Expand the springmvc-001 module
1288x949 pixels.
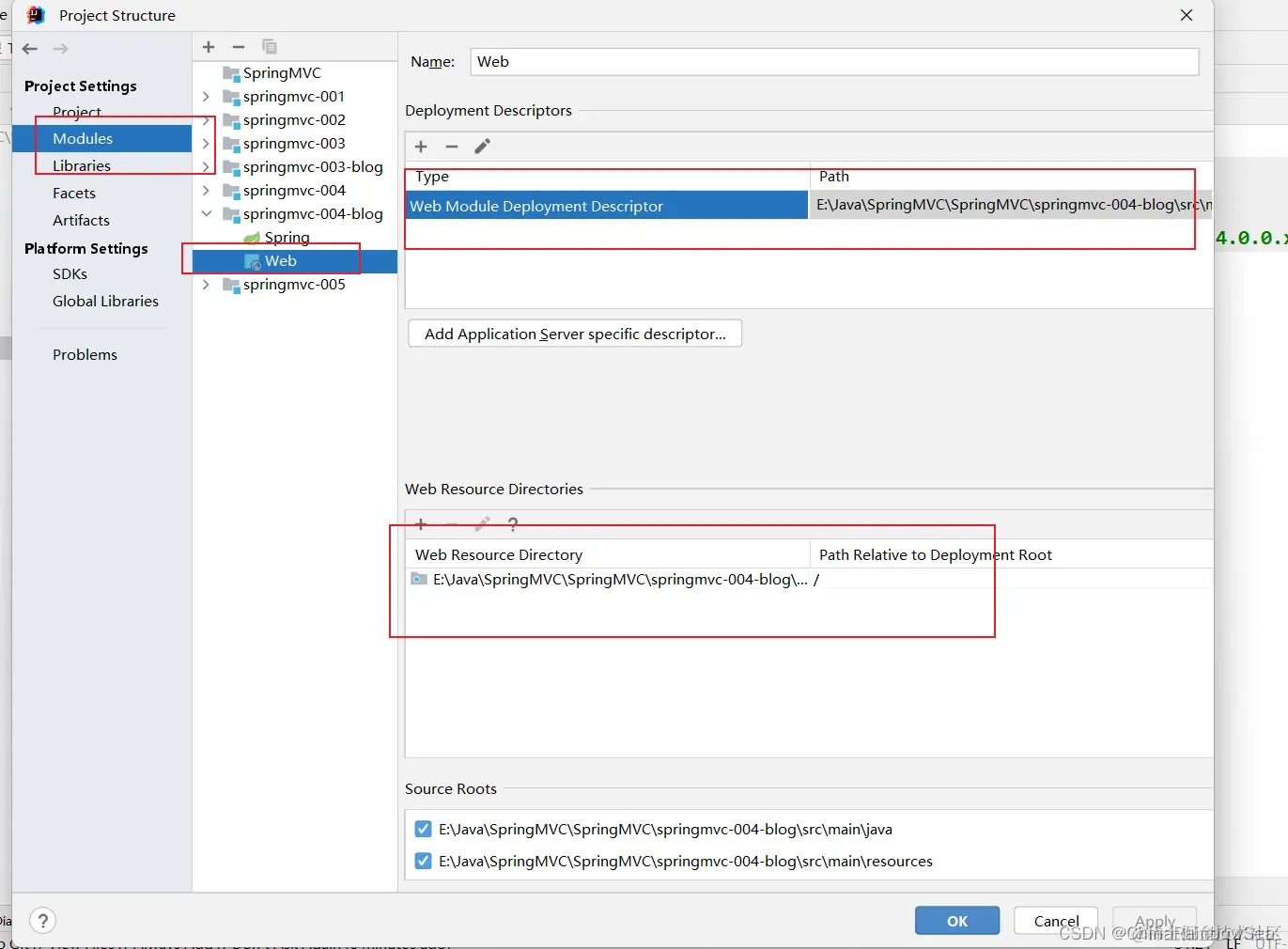pyautogui.click(x=206, y=96)
